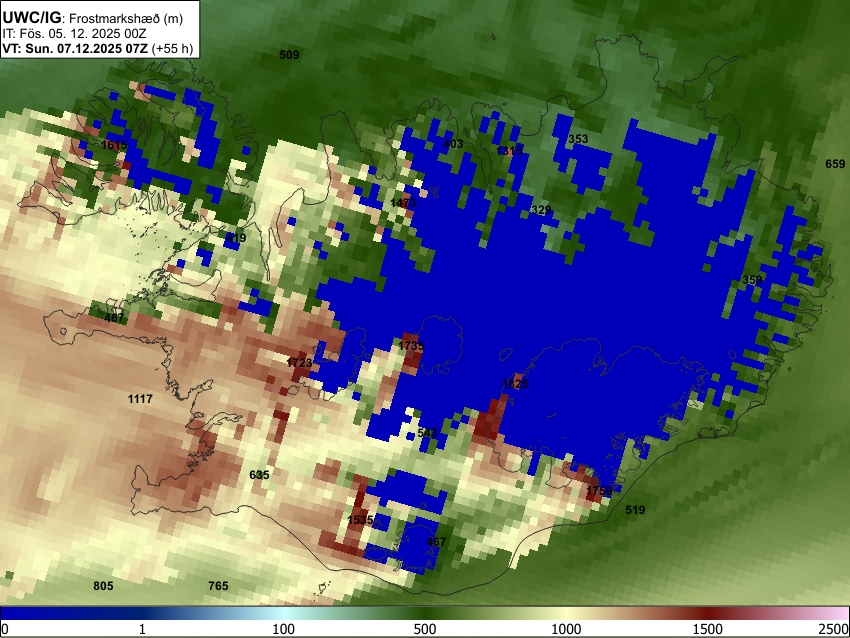
Task: Click the 100 tick on color scale
Action: coord(284,629)
